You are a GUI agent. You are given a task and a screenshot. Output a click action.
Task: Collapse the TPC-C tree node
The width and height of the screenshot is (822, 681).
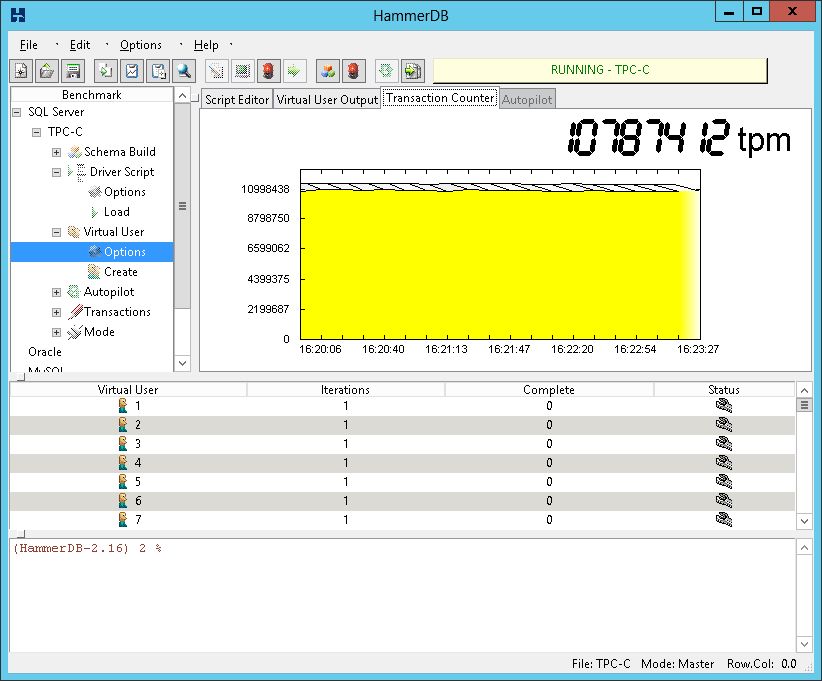(x=36, y=132)
